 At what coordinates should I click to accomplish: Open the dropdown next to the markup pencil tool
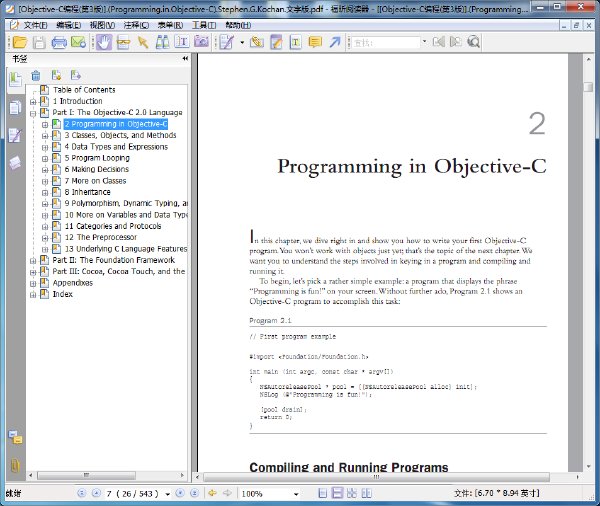point(242,42)
